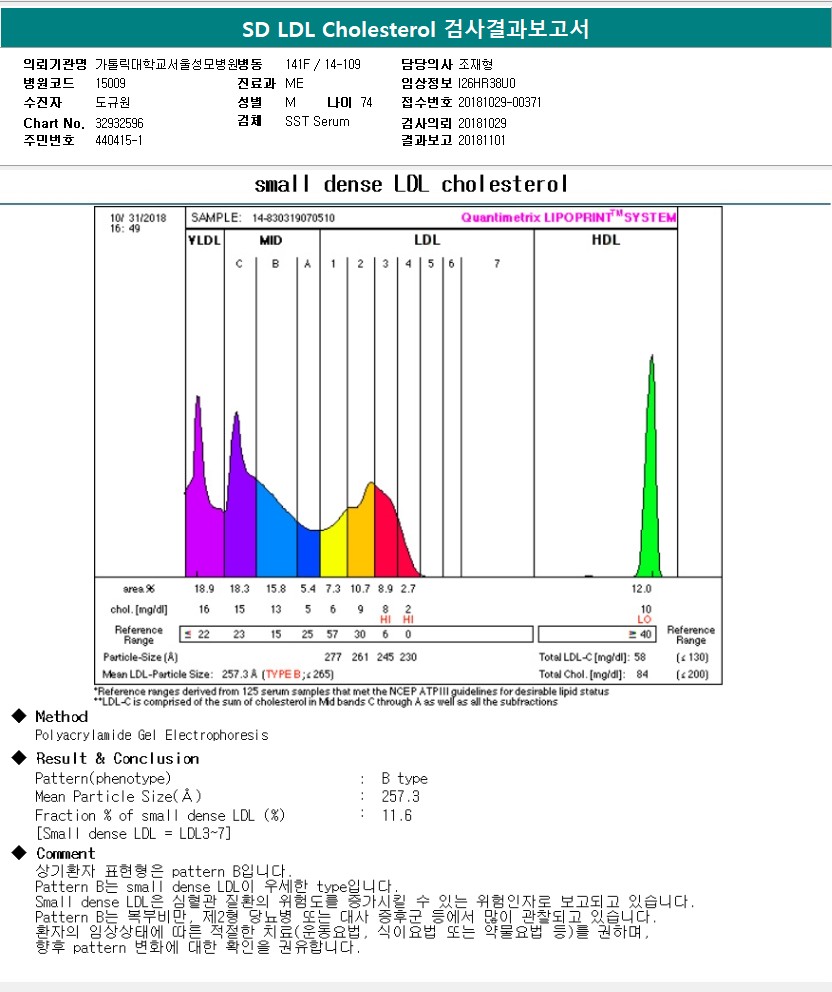
Task: Click 'Polyacrylamide Gel Electrophoresis' text
Action: [x=152, y=735]
